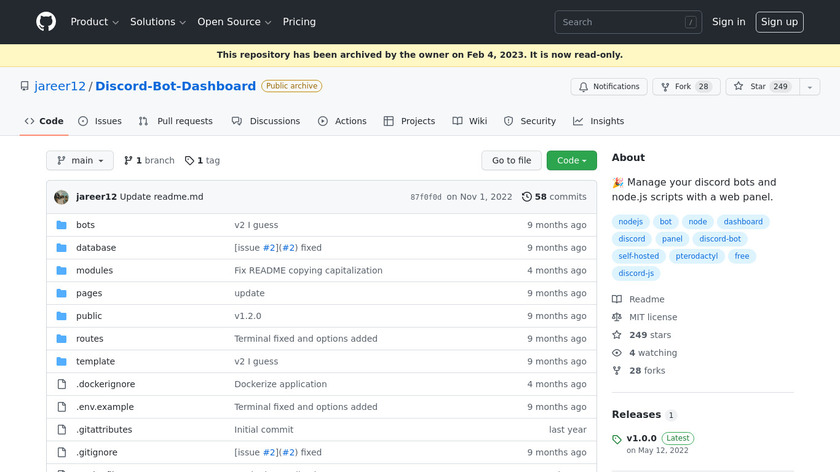Viewport: 840px width, 472px height.
Task: Select the discord-bot topic tag
Action: pos(720,239)
